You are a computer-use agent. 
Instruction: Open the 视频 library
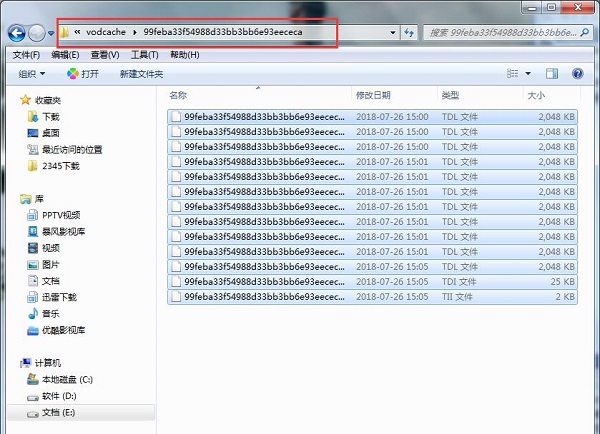(x=51, y=248)
